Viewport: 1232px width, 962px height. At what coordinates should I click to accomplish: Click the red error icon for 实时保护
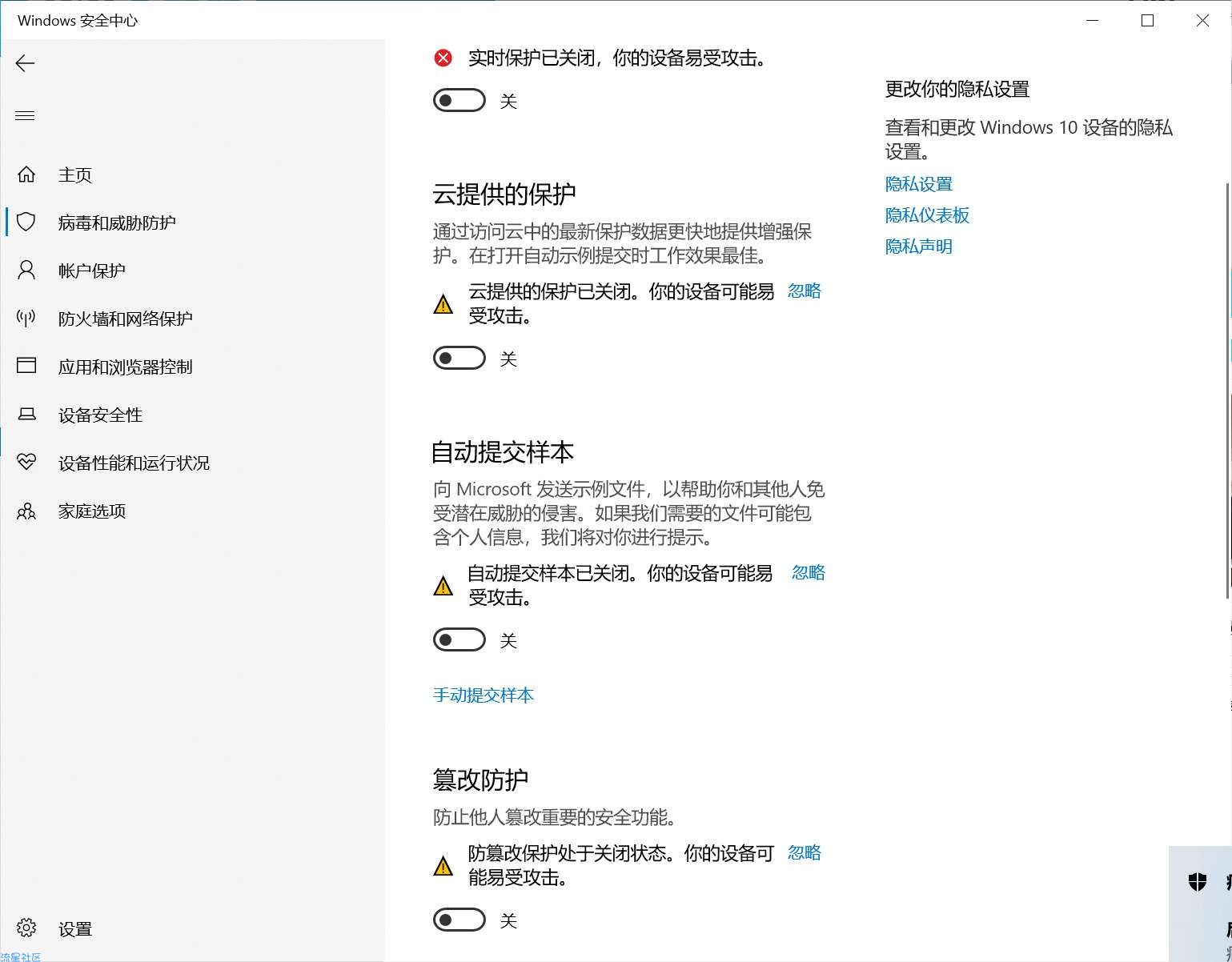tap(443, 58)
